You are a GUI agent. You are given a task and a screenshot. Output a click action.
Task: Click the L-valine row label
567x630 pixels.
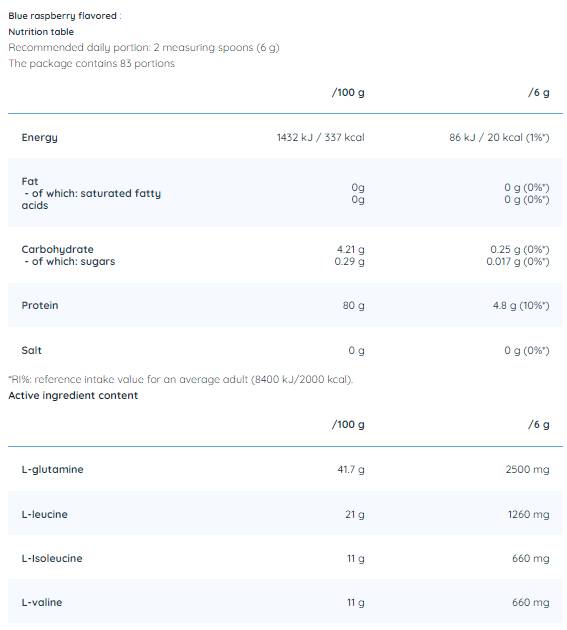[x=42, y=602]
